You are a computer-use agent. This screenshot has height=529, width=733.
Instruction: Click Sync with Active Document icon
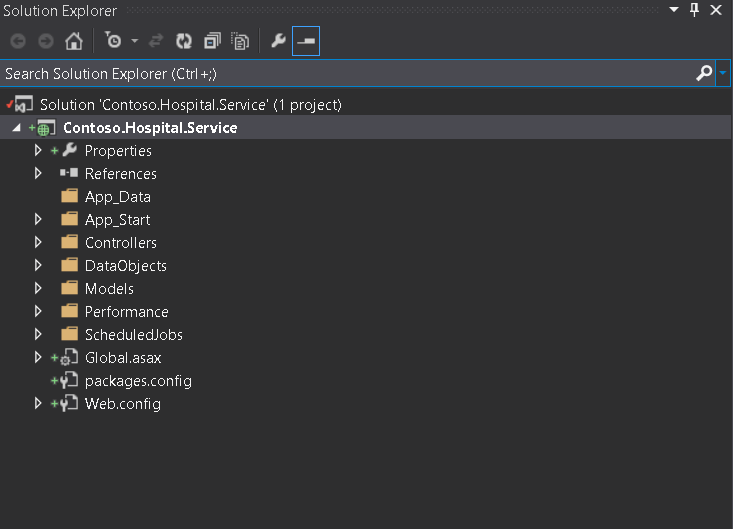click(x=156, y=41)
